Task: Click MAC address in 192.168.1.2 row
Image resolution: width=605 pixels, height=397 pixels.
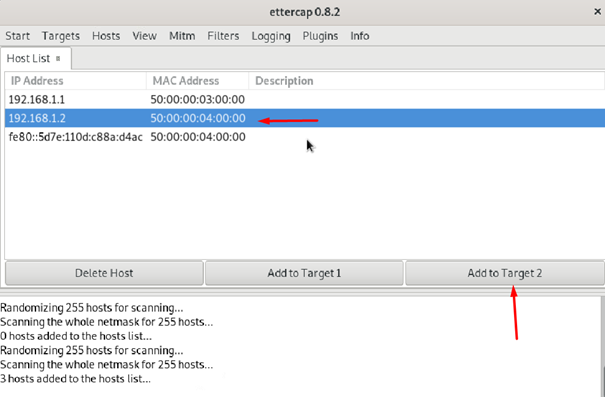Action: (x=198, y=118)
